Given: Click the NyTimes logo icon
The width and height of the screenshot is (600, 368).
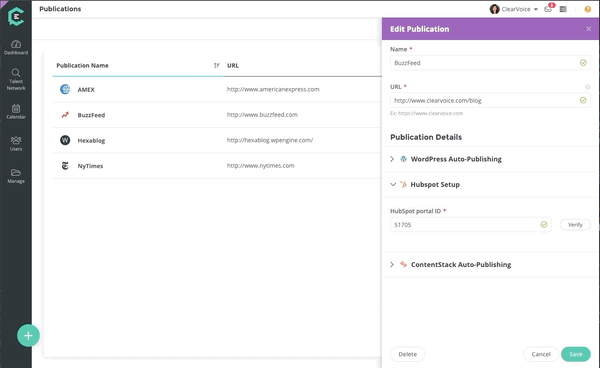Looking at the screenshot, I should tap(65, 166).
